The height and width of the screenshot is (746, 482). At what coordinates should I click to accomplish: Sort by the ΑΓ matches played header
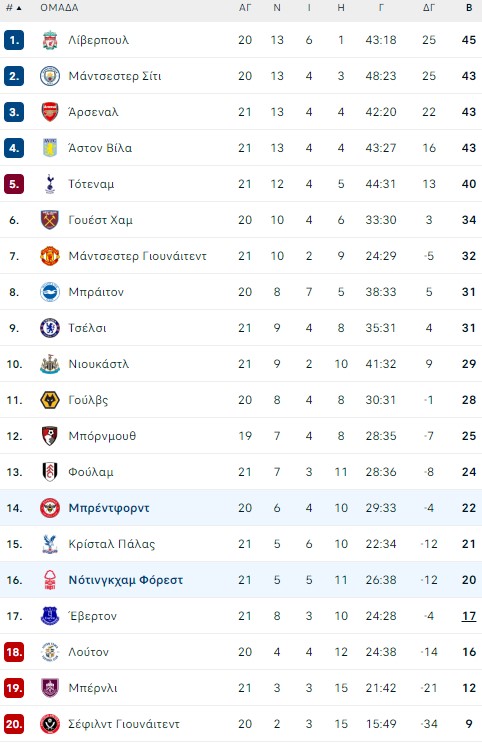click(245, 8)
